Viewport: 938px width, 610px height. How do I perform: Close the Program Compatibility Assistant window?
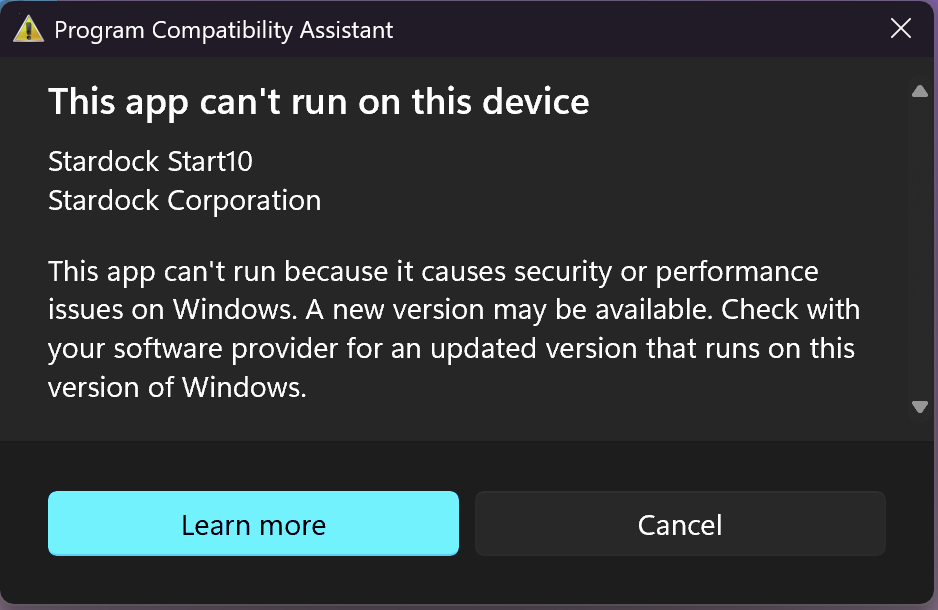click(x=900, y=28)
